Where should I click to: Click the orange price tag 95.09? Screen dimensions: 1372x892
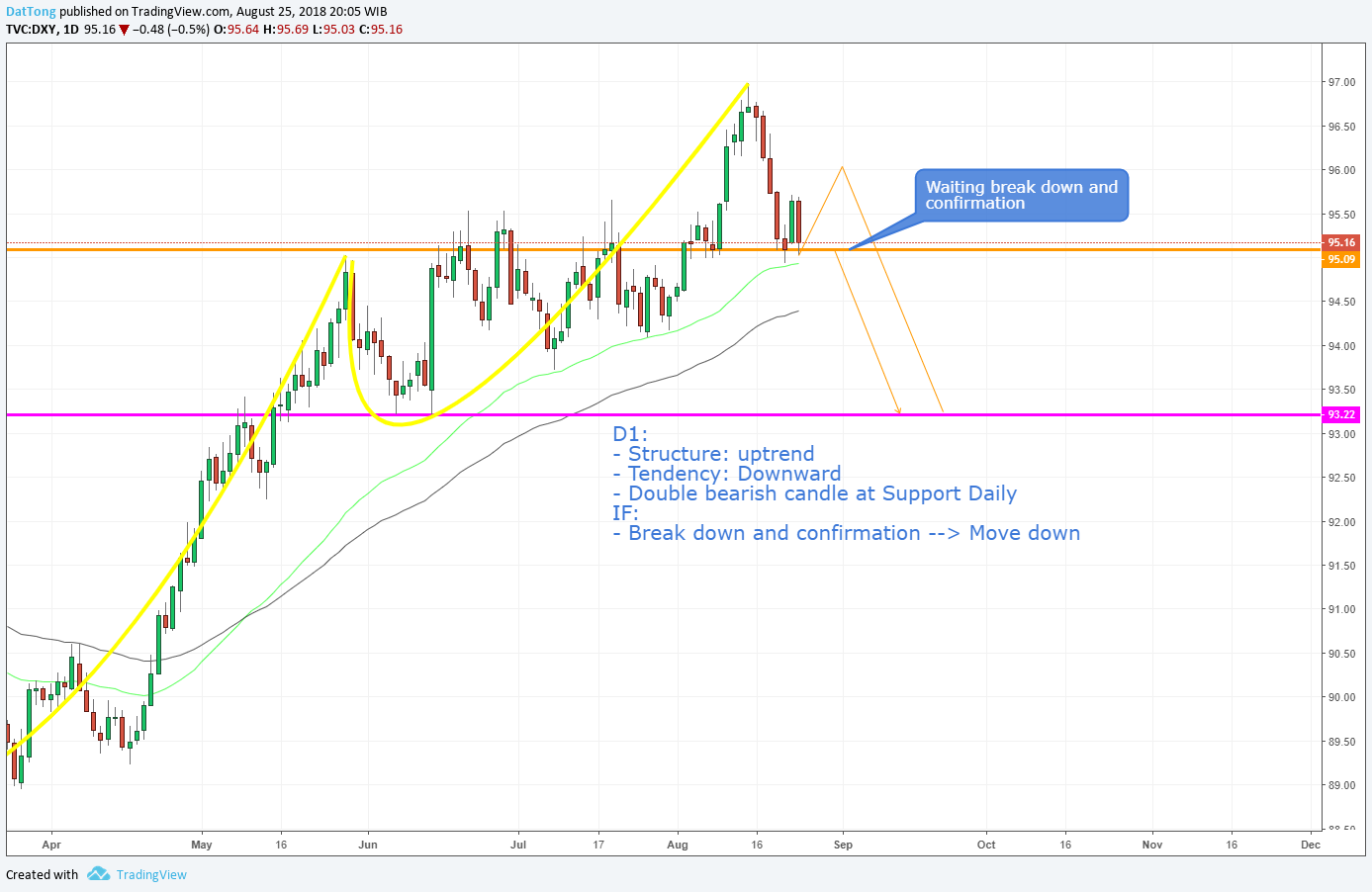point(1341,259)
